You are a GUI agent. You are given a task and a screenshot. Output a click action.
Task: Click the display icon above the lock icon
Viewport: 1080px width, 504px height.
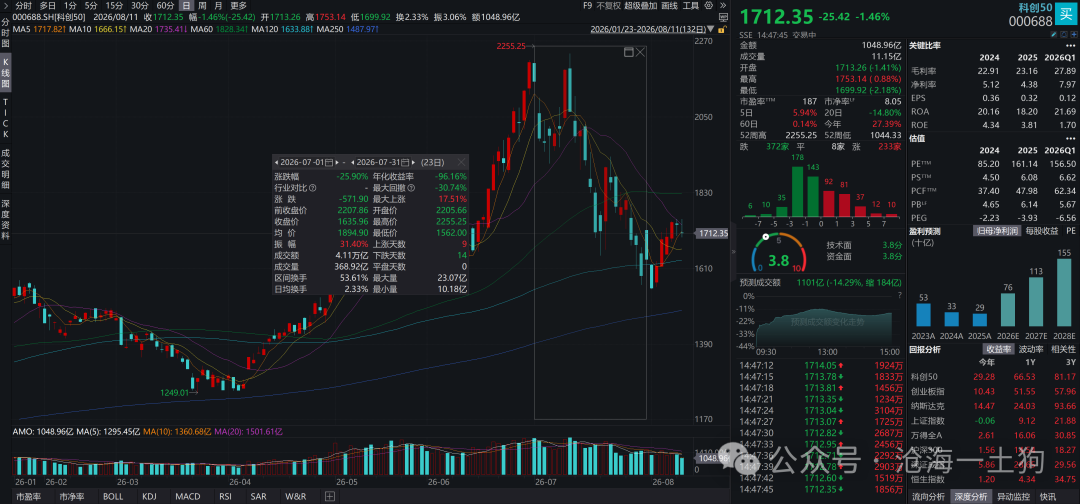coord(723,17)
